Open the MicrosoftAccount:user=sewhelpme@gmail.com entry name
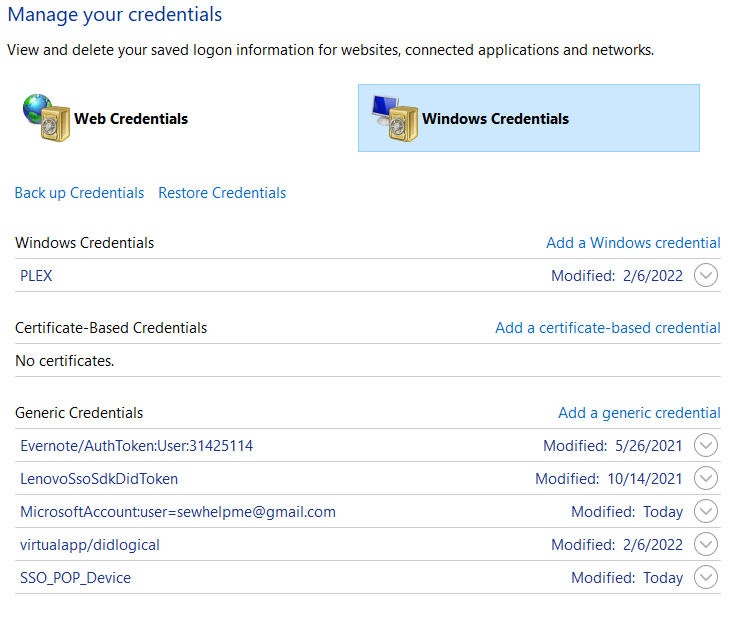Screen dimensions: 750x634 point(178,512)
